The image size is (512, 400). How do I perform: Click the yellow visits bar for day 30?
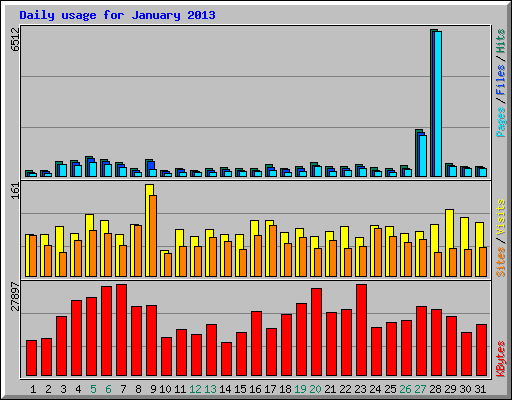pyautogui.click(x=465, y=247)
